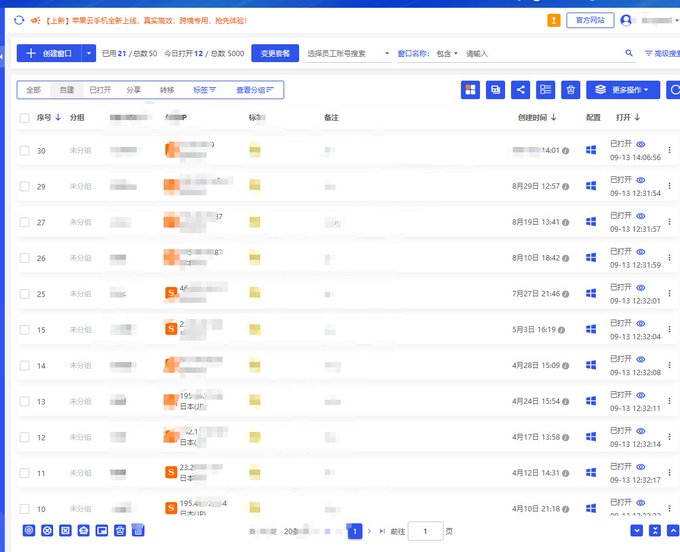Screen dimensions: 680x552
Task: Sort by 序号 column arrow
Action: click(58, 117)
